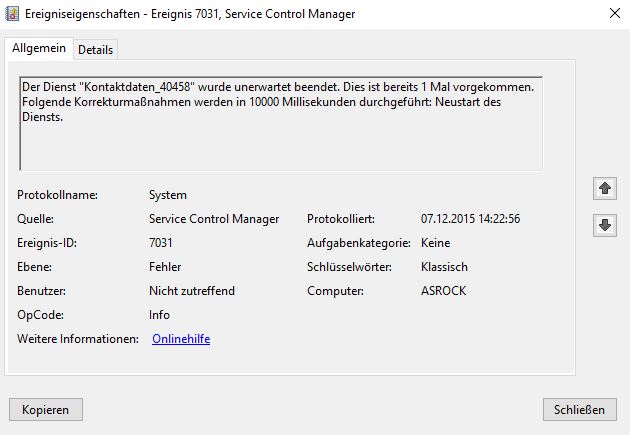
Task: Click the Schlüsselwörter value Klassisch
Action: tap(445, 267)
